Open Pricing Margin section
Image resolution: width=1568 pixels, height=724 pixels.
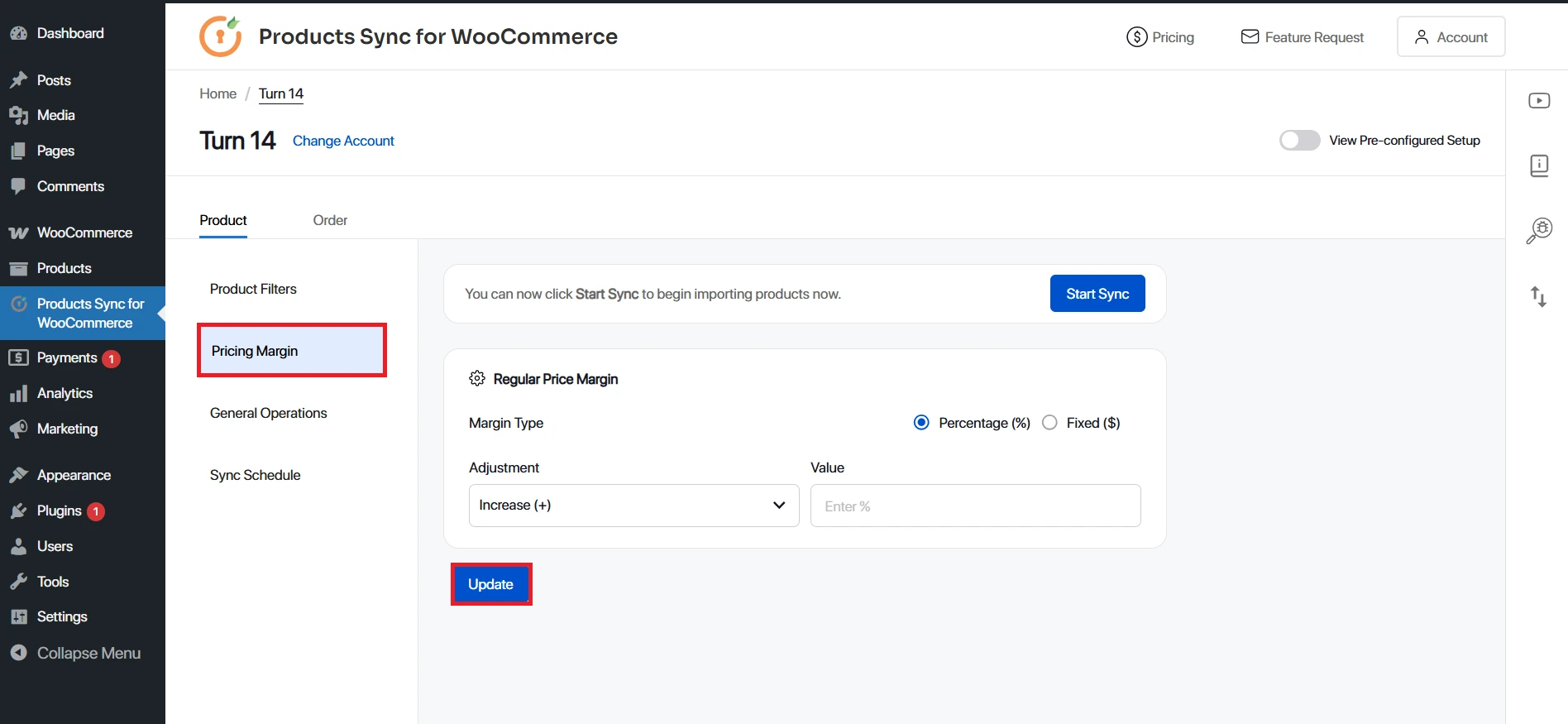[x=292, y=351]
